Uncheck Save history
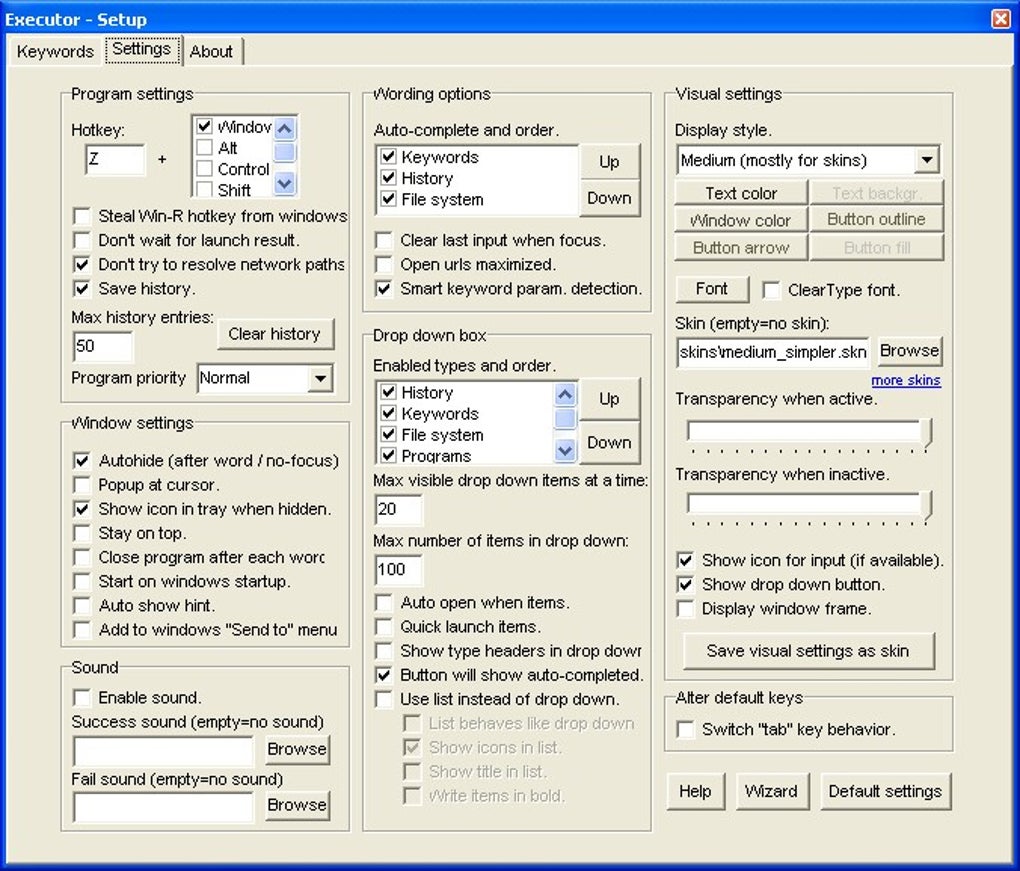 tap(82, 289)
